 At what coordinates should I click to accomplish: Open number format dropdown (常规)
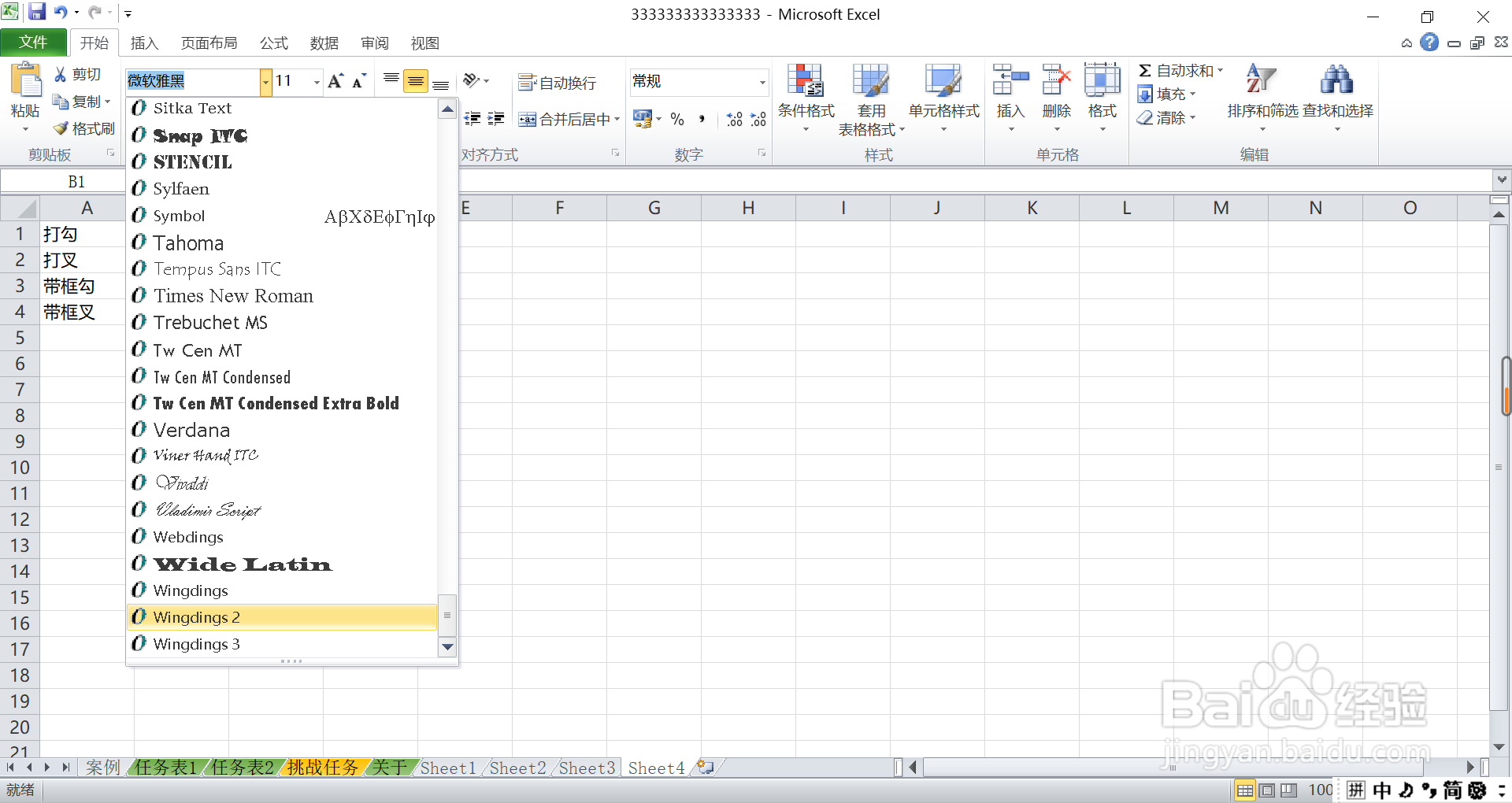click(762, 82)
